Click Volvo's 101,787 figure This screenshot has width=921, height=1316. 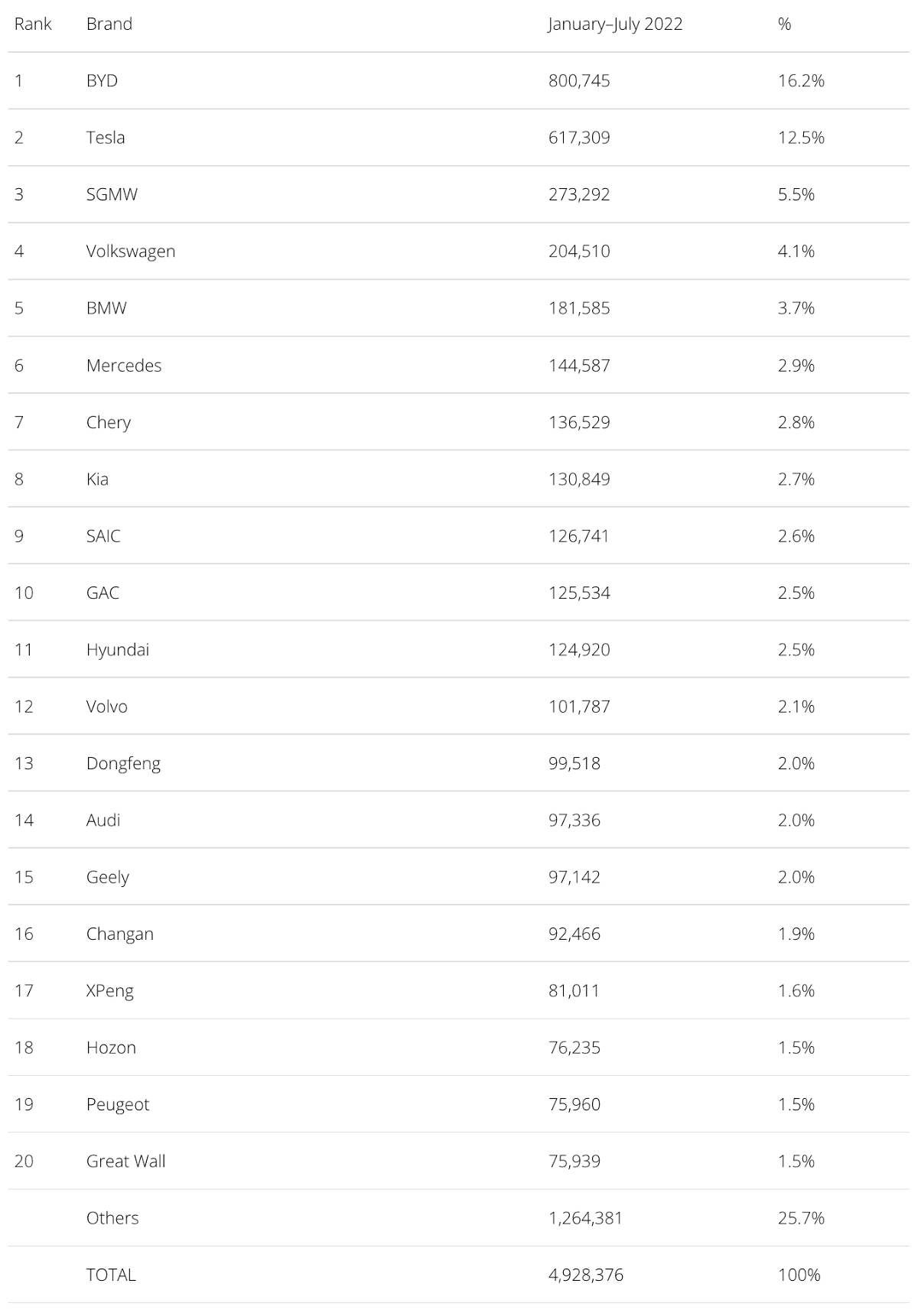[x=579, y=706]
